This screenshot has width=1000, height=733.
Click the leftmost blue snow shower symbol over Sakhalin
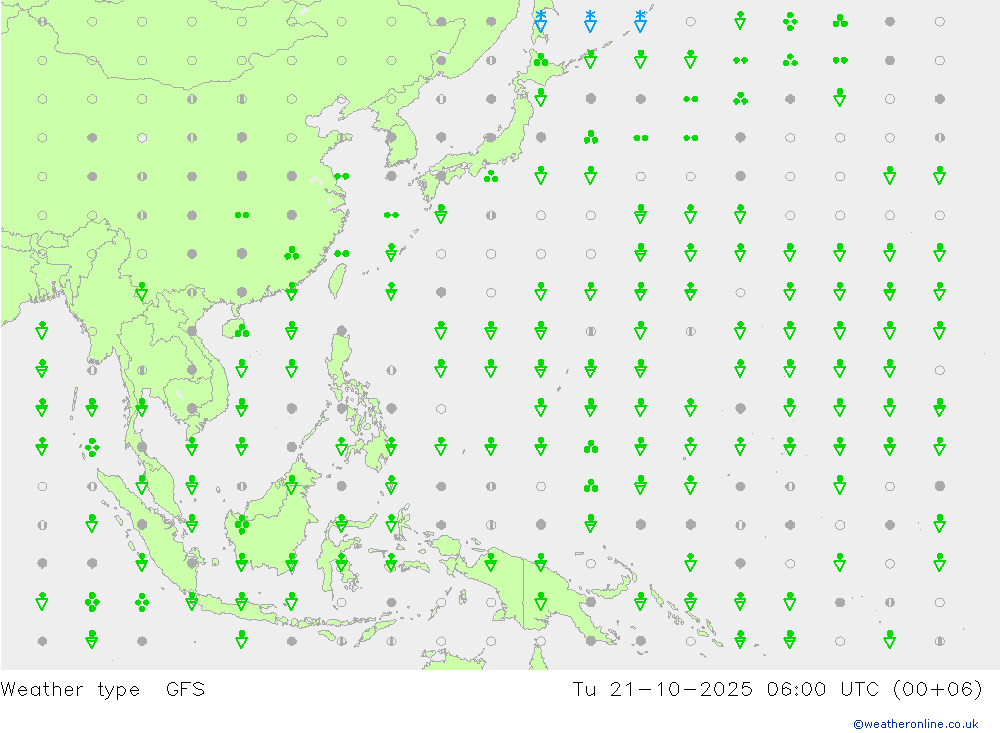pyautogui.click(x=541, y=21)
